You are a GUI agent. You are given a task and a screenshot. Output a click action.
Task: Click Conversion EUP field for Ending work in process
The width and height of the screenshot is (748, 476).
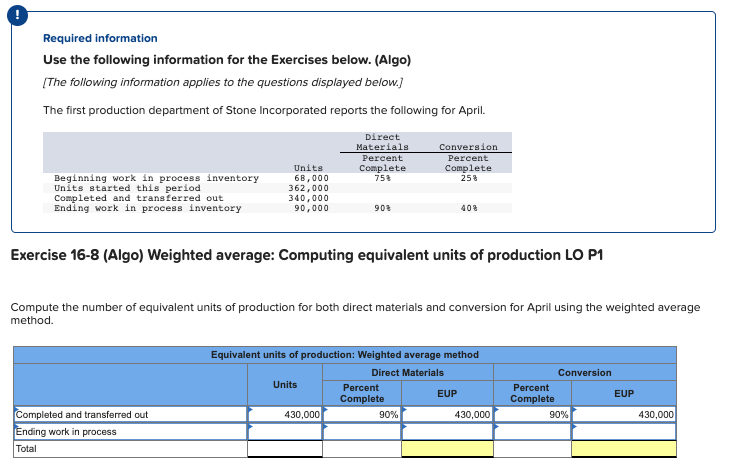click(x=624, y=432)
